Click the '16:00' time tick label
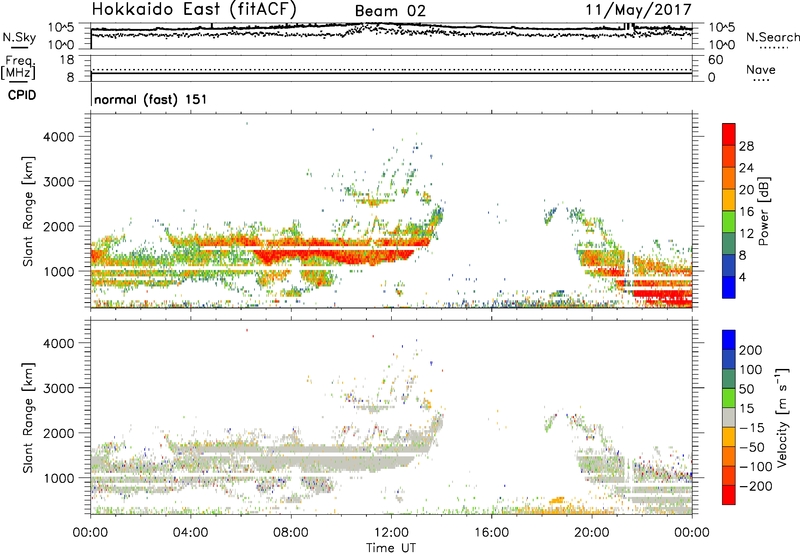800x554 pixels. (x=491, y=533)
